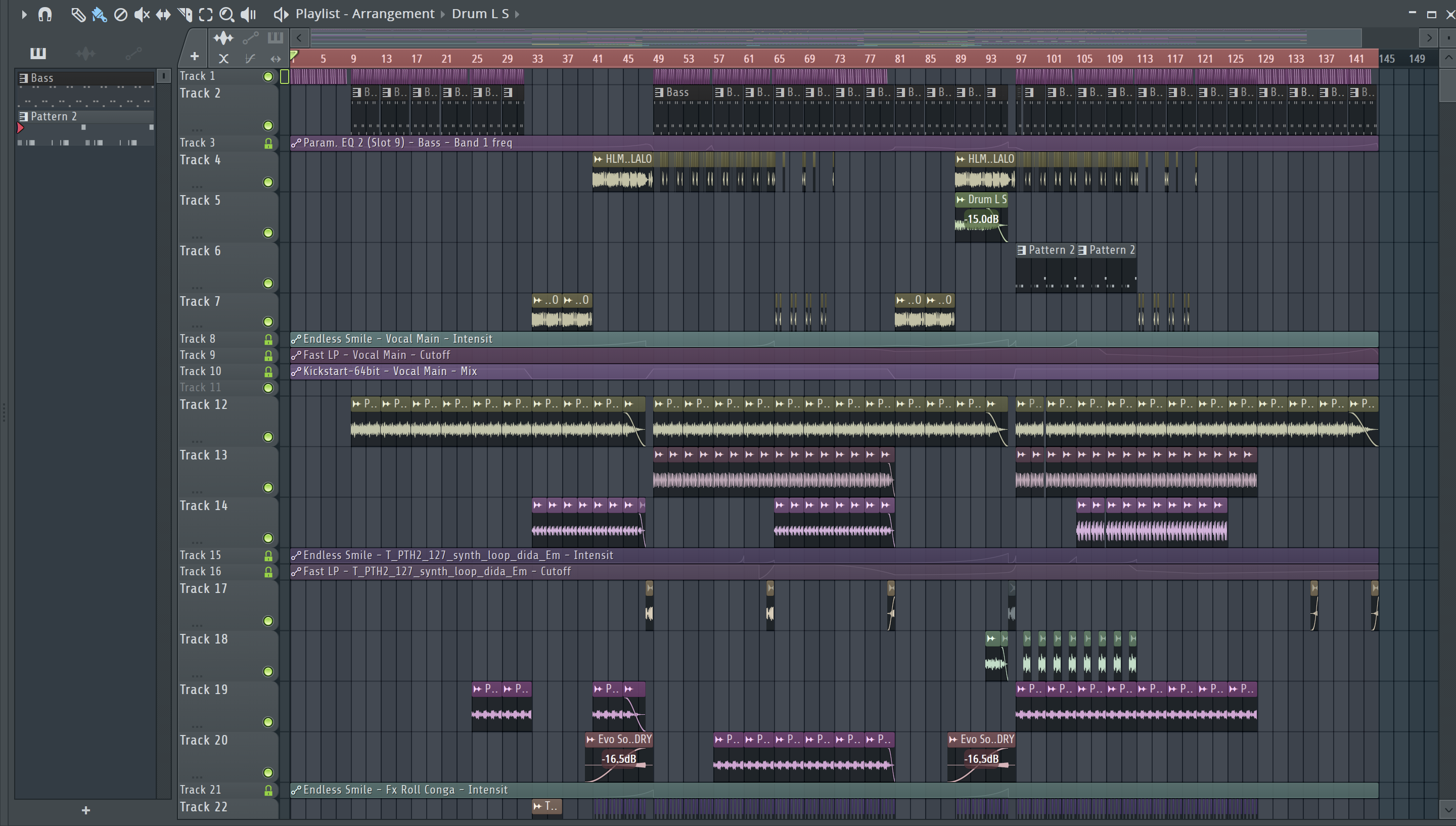Image resolution: width=1456 pixels, height=826 pixels.
Task: Open first Pattern 2 clip on Track 6
Action: point(1045,268)
